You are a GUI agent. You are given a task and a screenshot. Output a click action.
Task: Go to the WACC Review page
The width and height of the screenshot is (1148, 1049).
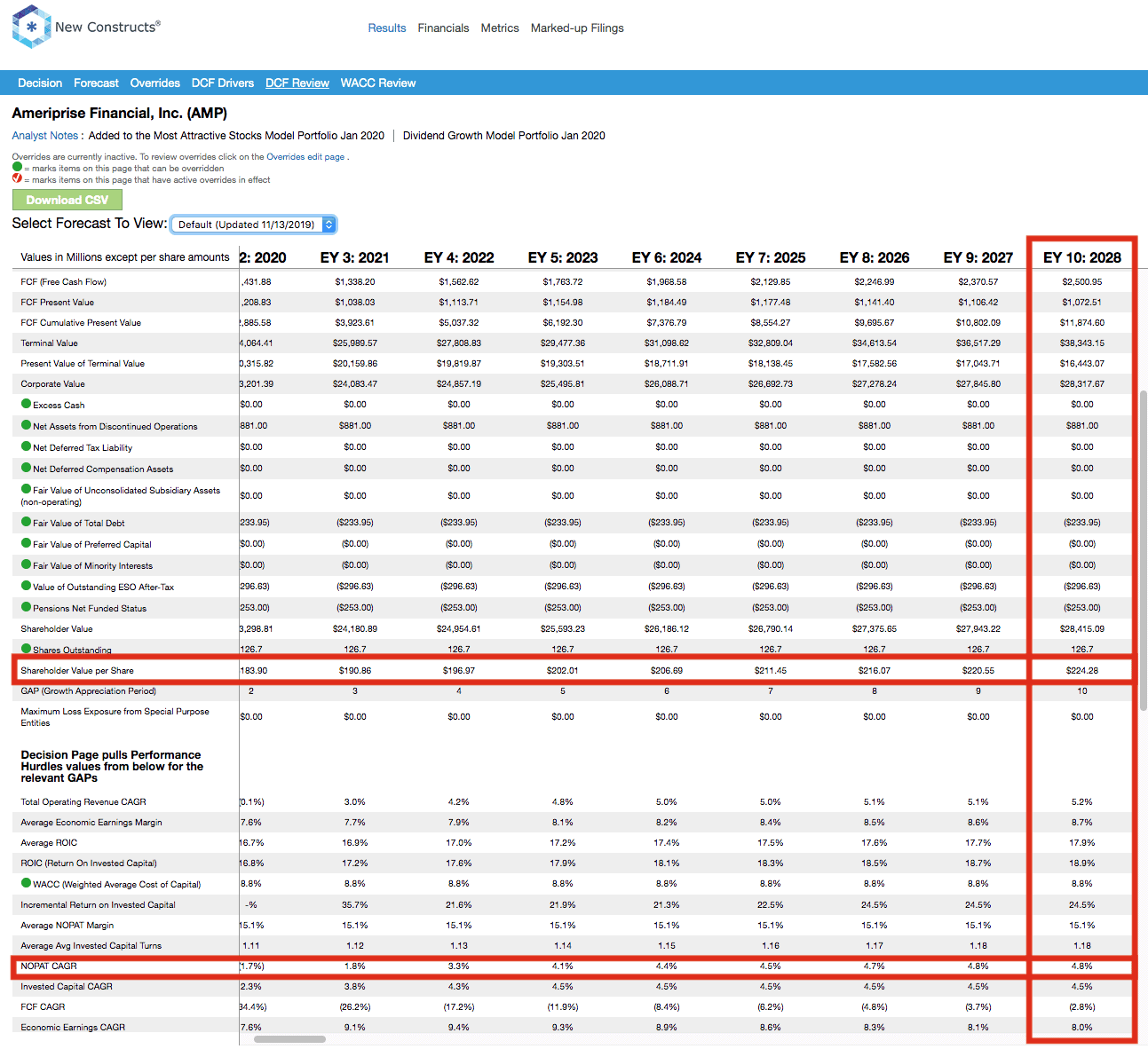(x=378, y=83)
